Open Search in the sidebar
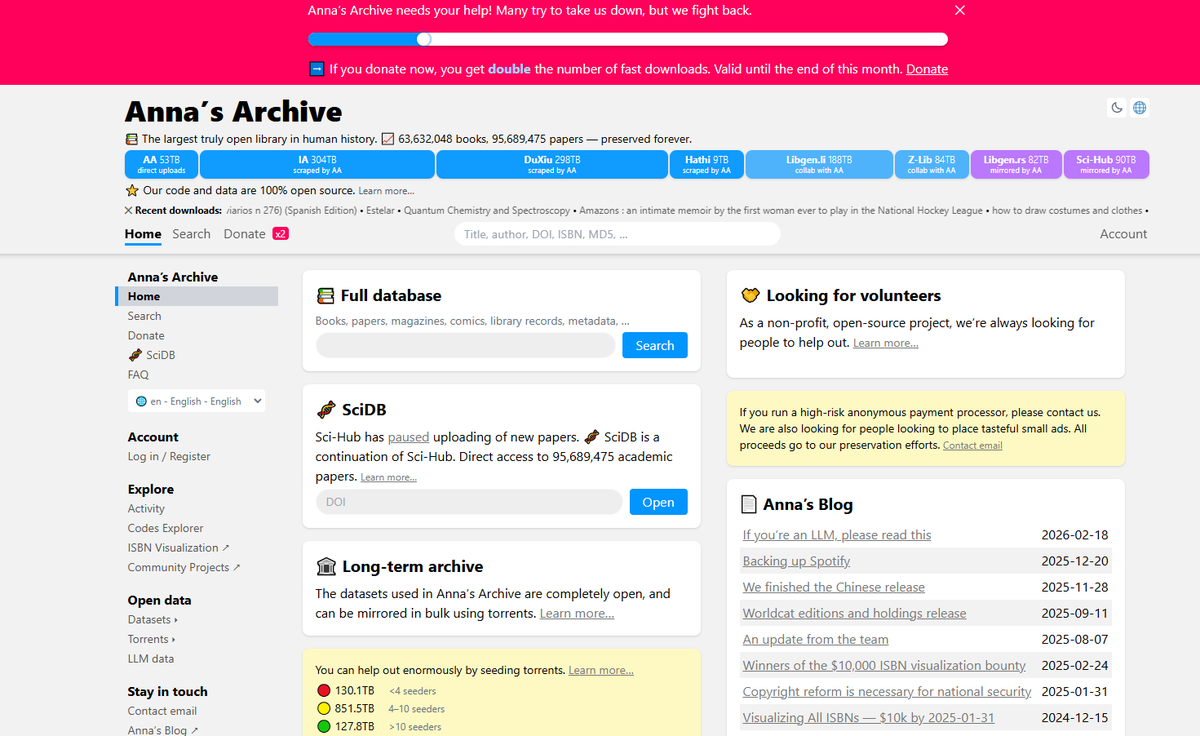 click(144, 316)
